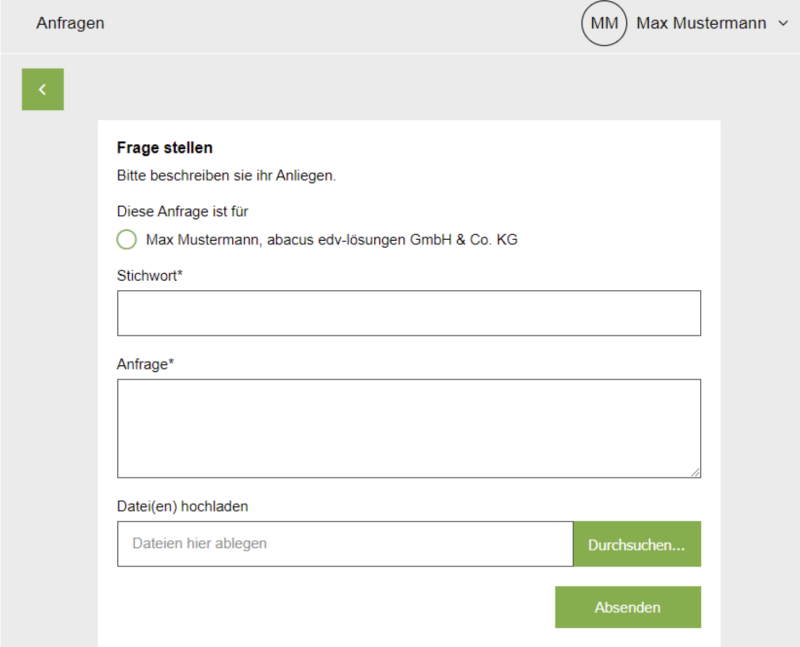Click inside the Stichwort input field
The image size is (800, 647).
tap(408, 313)
